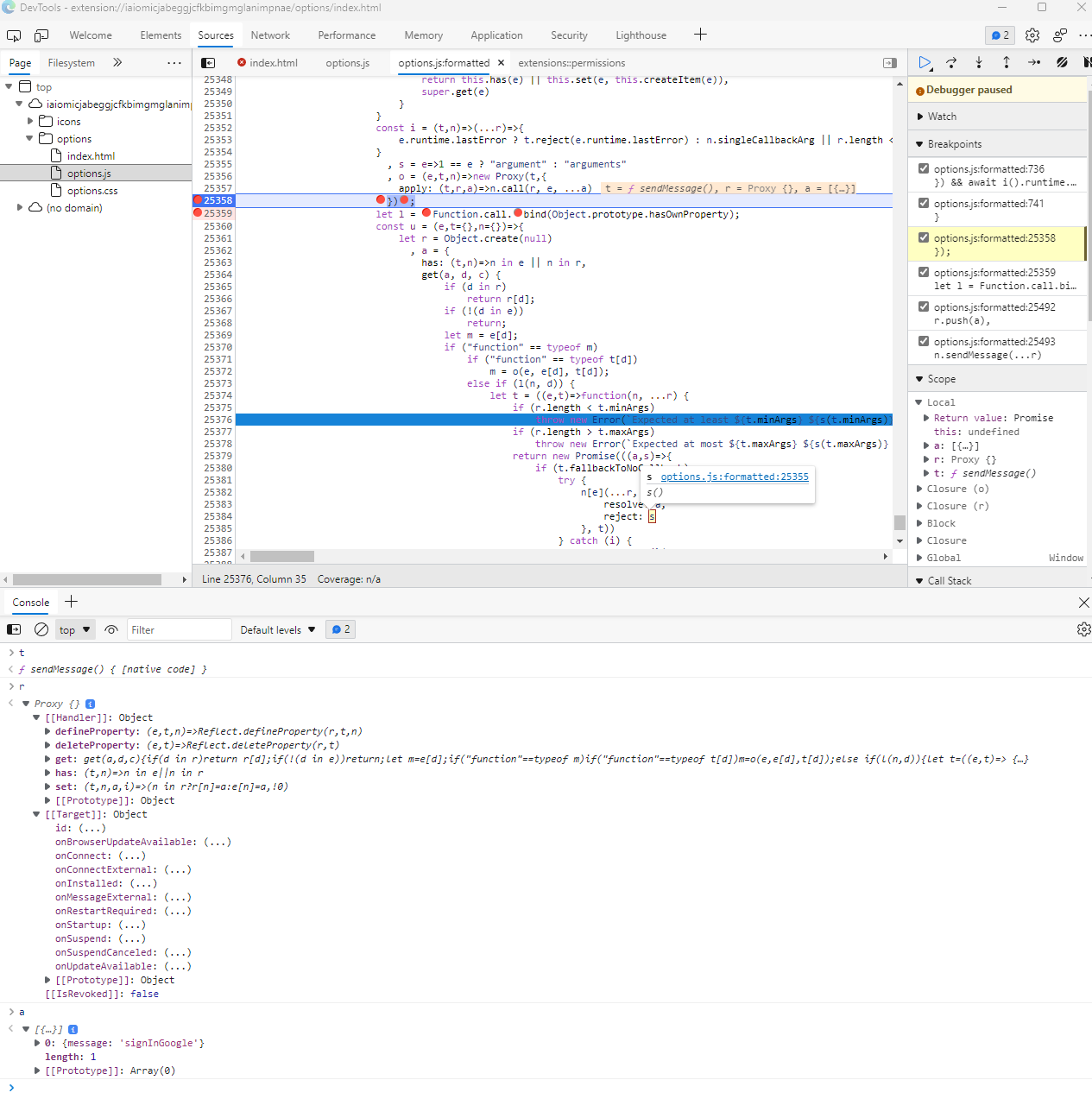
Task: Select options.css in file tree
Action: click(92, 191)
